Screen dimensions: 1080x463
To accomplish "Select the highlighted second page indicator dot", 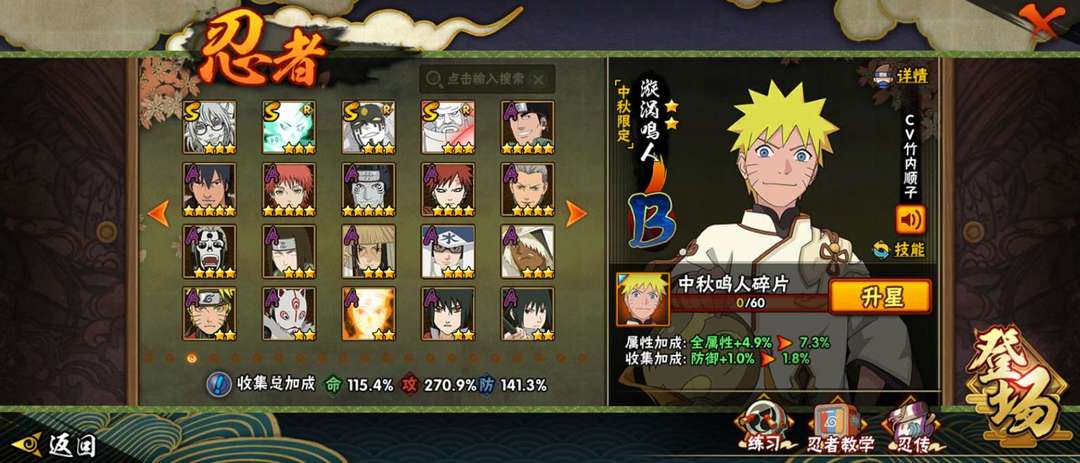I will 191,358.
